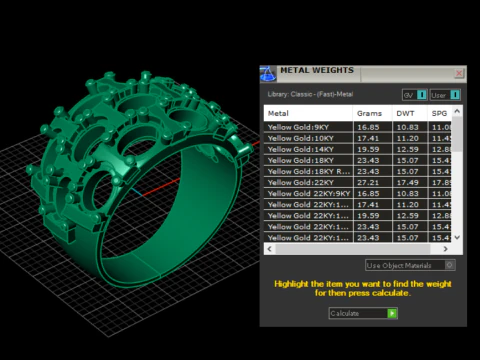Select the Yellow Gold:10KY row

[x=358, y=138]
